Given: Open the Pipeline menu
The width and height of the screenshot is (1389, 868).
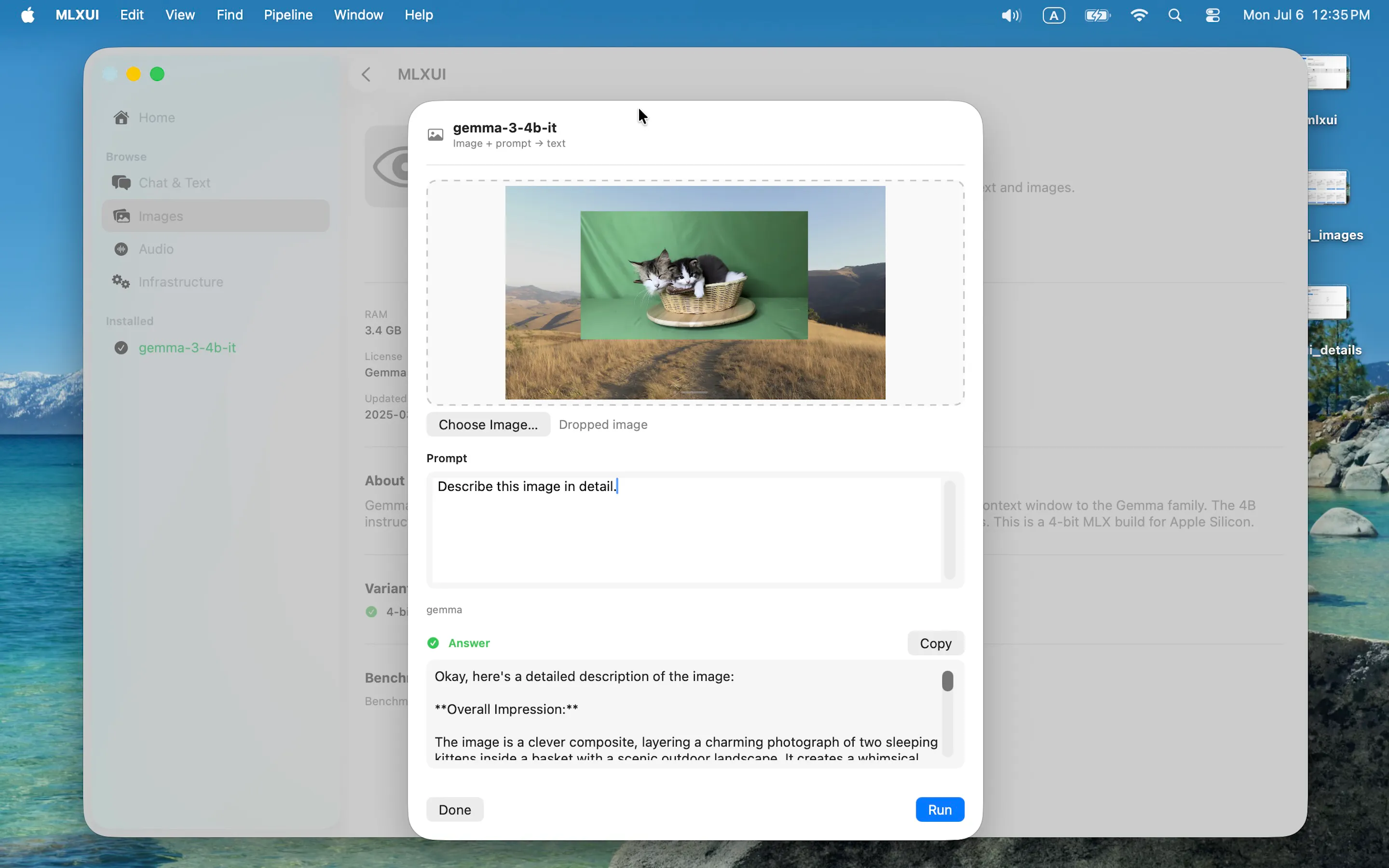Looking at the screenshot, I should 288,15.
